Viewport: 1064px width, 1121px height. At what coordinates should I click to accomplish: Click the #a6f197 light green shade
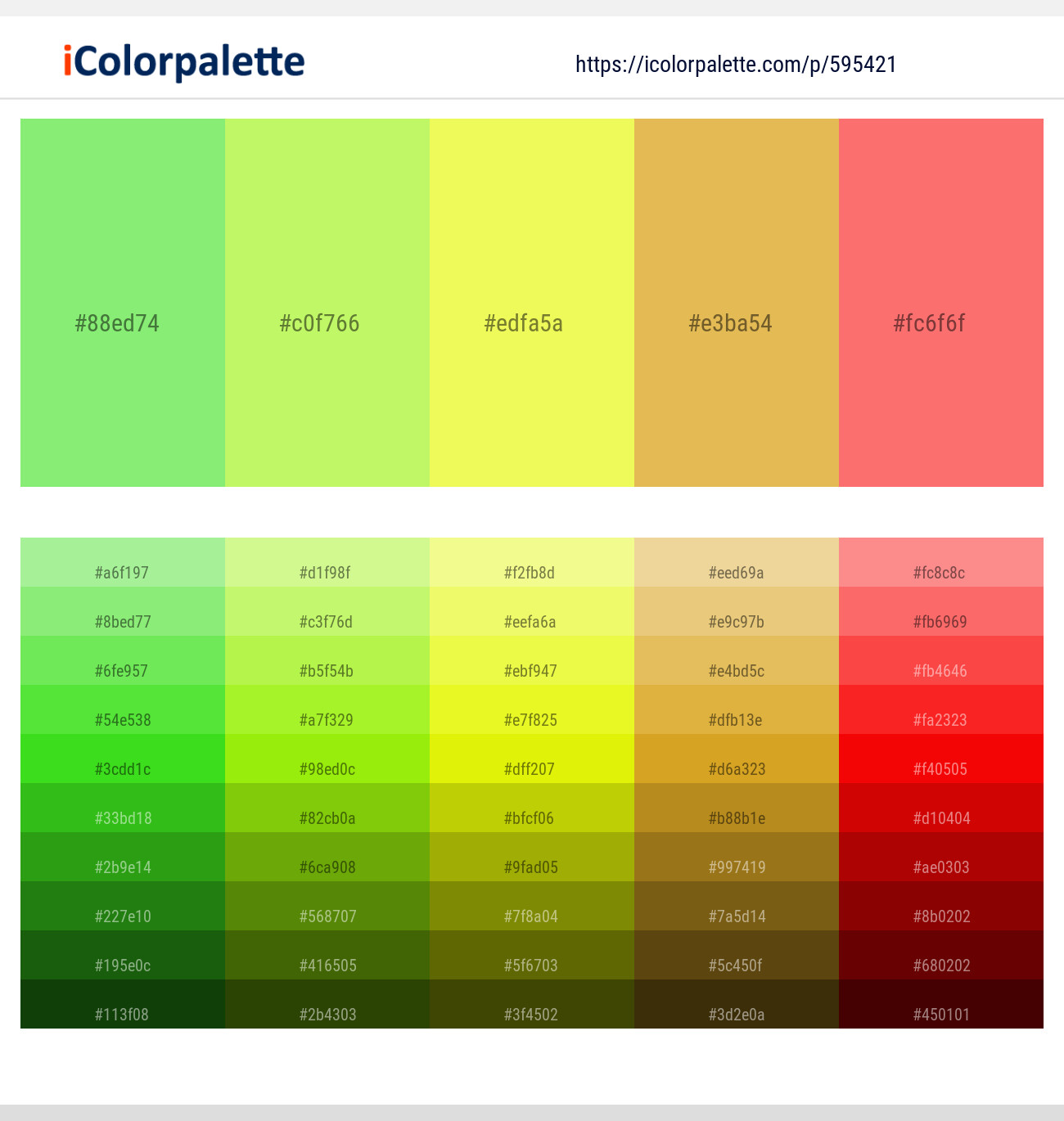[x=123, y=562]
